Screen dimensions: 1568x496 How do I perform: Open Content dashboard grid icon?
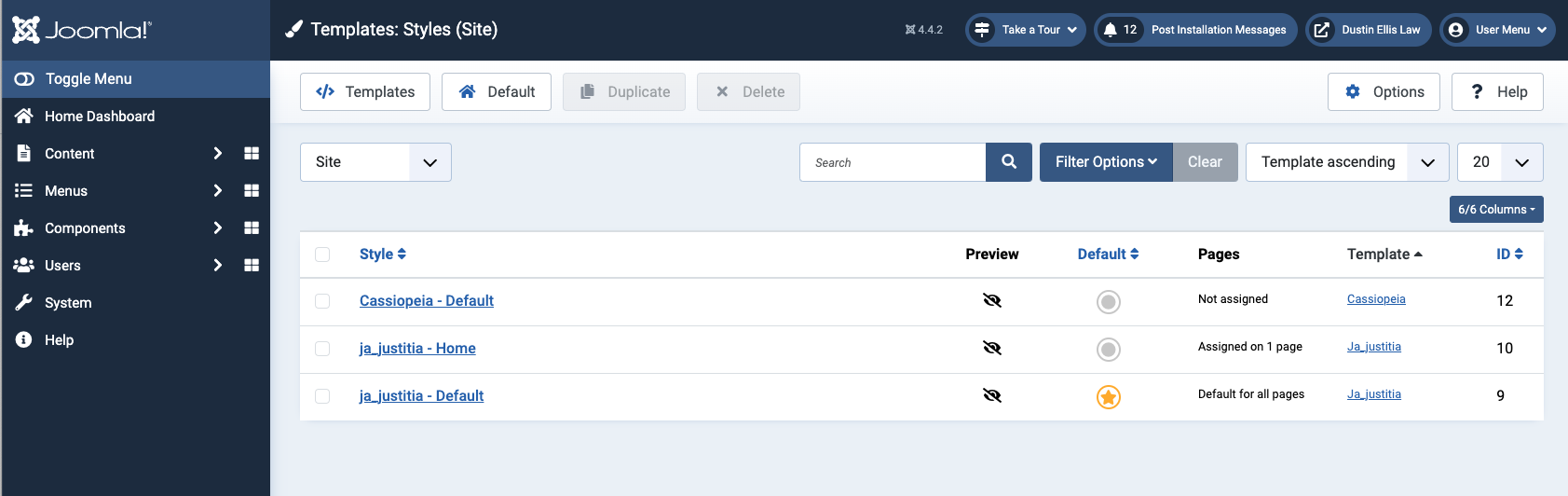252,153
